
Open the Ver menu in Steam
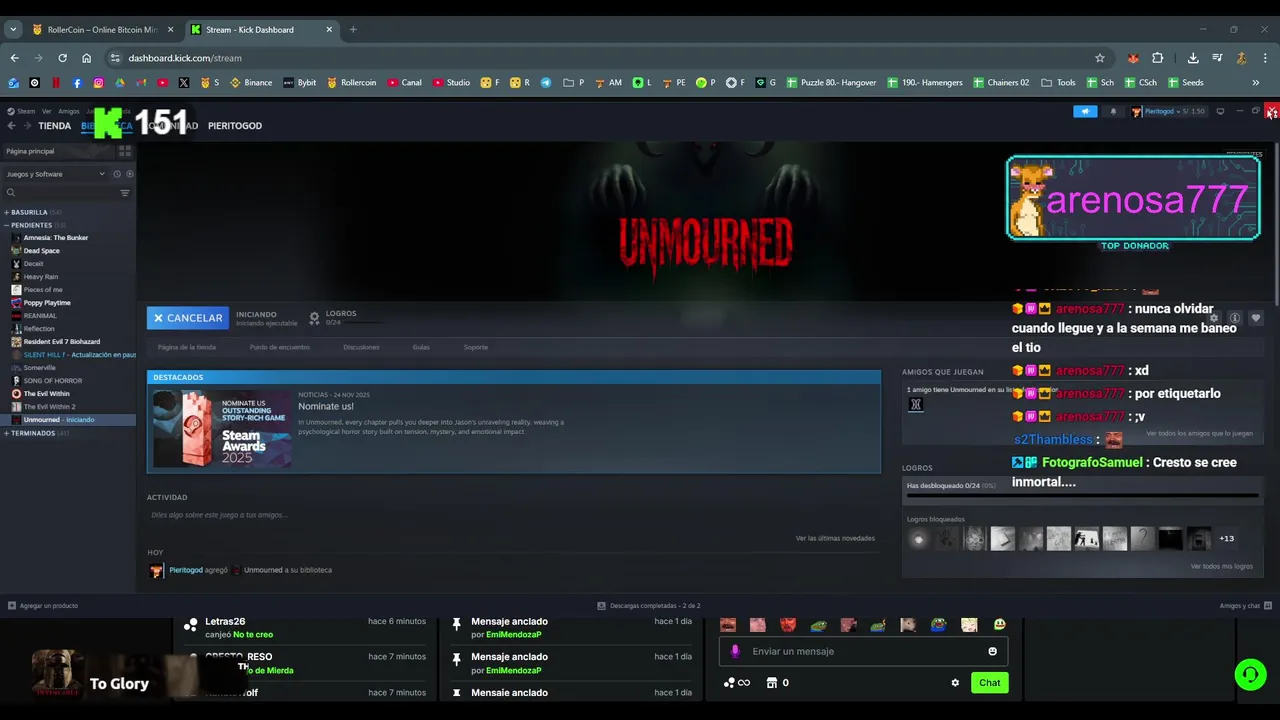tap(46, 111)
